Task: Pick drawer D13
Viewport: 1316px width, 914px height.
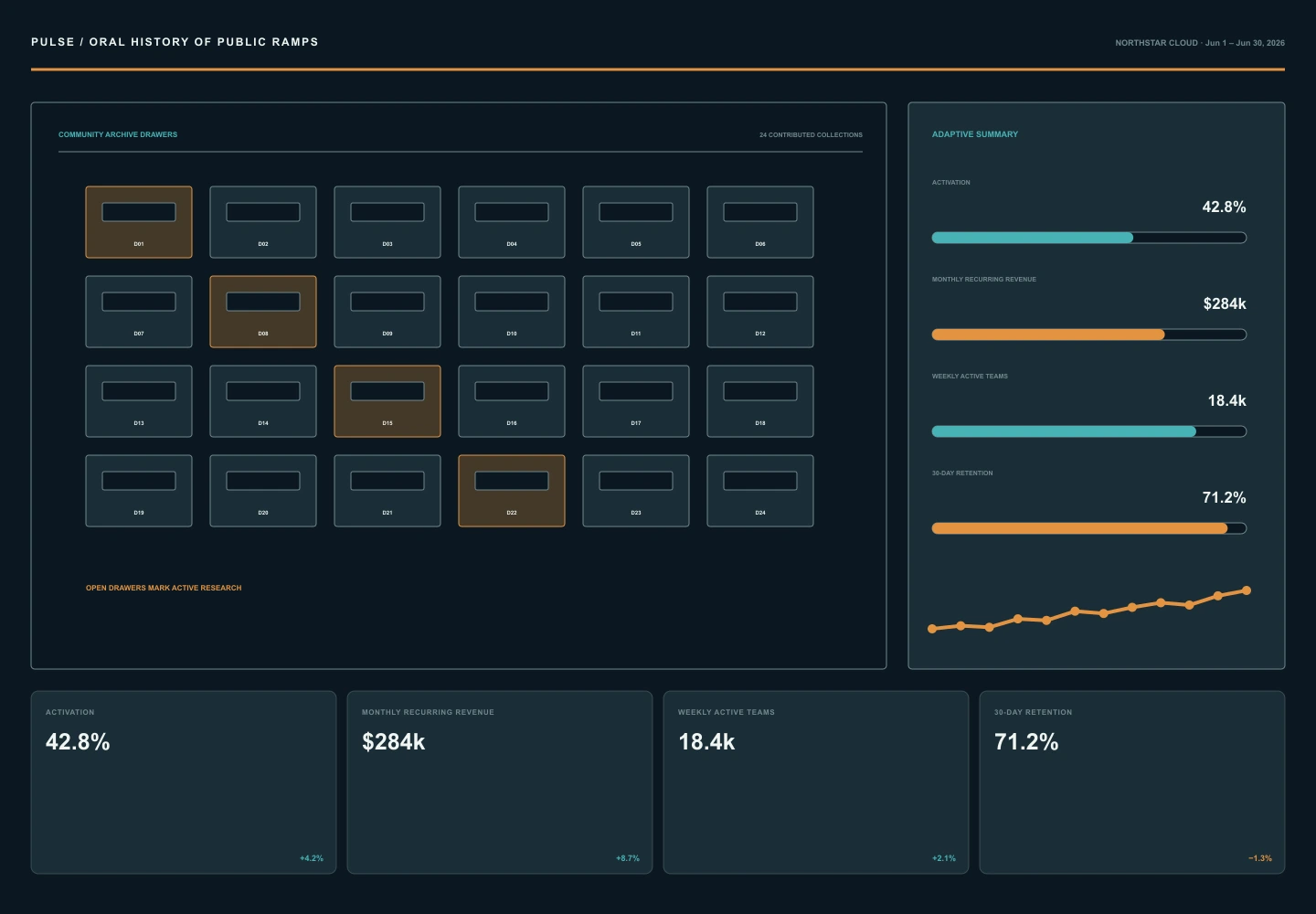Action: coord(139,401)
